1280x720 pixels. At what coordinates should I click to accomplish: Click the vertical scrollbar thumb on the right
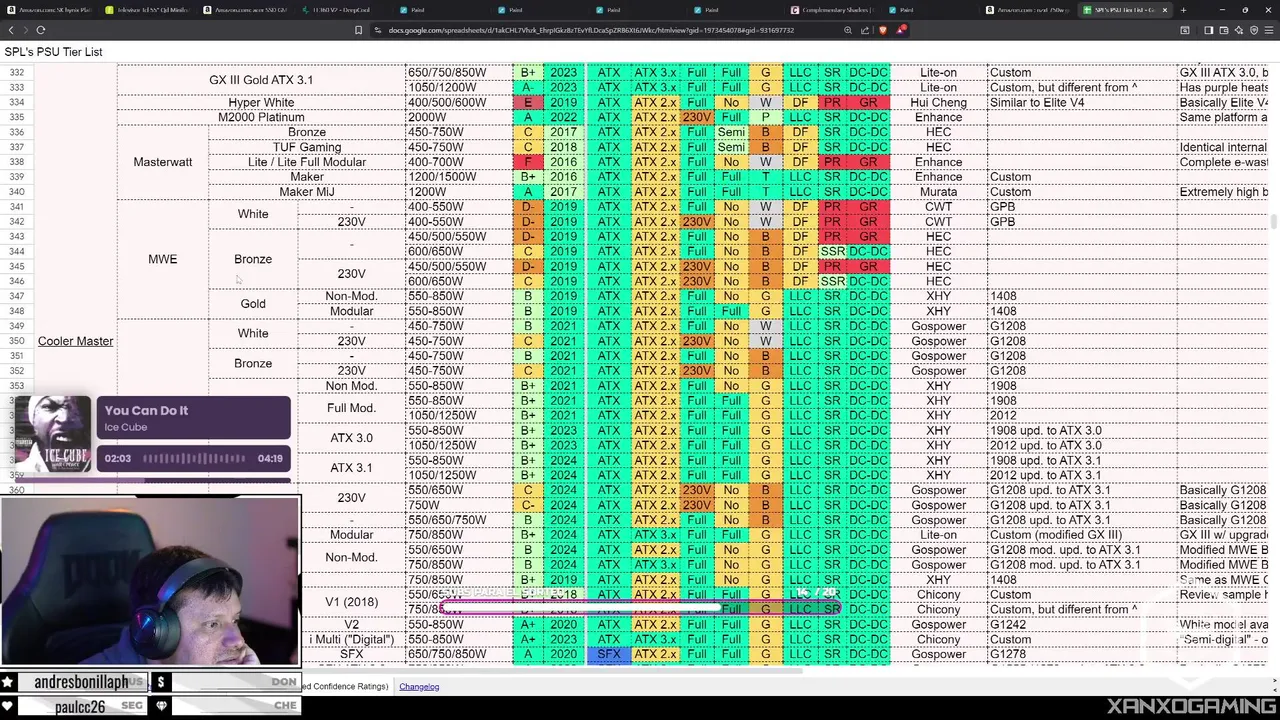pyautogui.click(x=1273, y=221)
